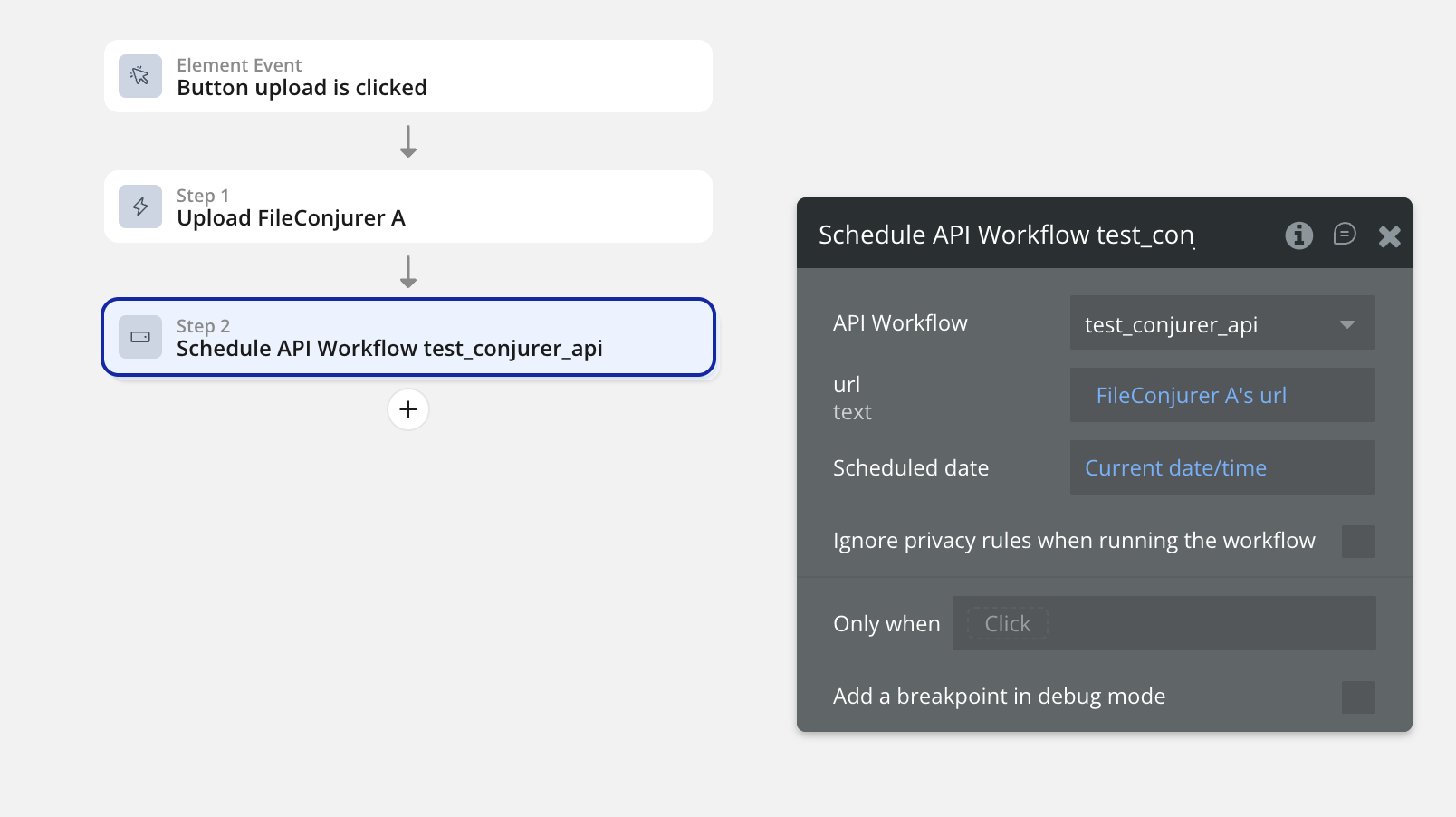Click the panel title Schedule API Workflow
The image size is (1456, 817).
click(x=1006, y=235)
